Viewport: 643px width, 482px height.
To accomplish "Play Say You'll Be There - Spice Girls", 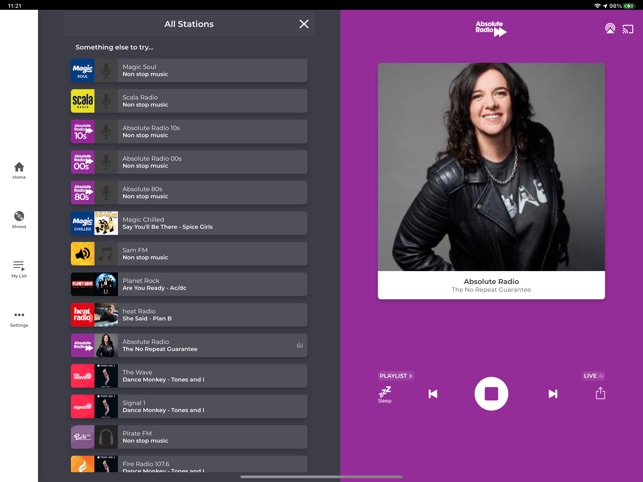I will (x=168, y=227).
